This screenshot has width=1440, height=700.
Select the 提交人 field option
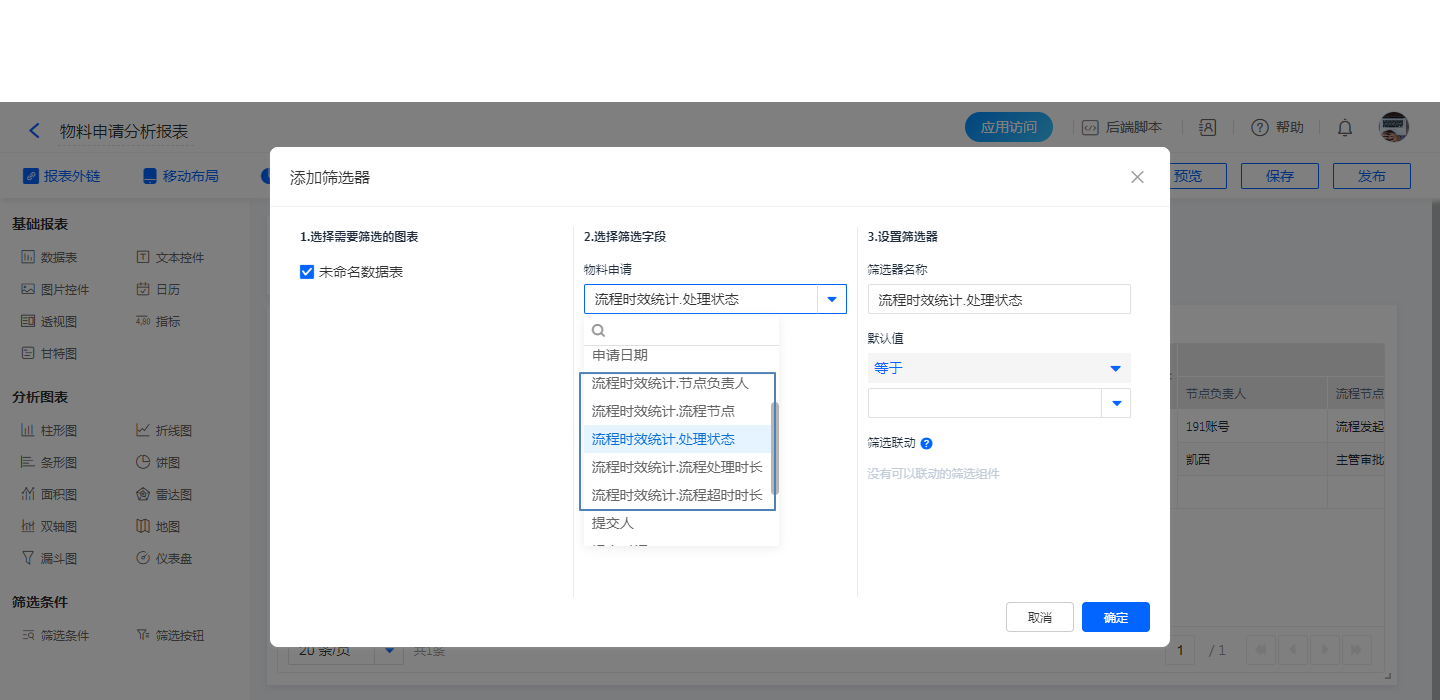click(613, 523)
